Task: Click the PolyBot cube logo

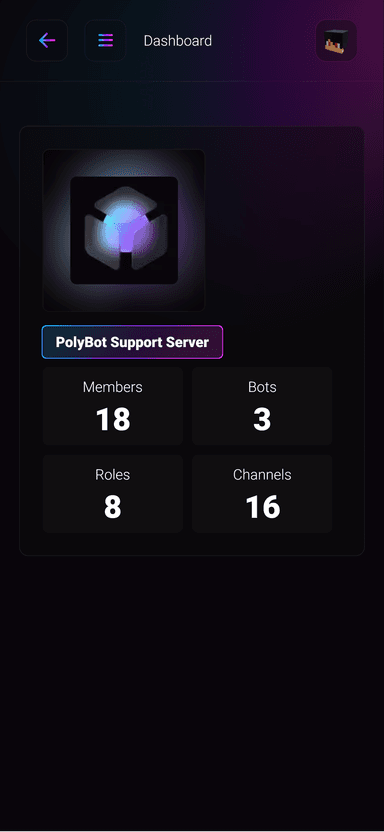Action: pos(124,230)
